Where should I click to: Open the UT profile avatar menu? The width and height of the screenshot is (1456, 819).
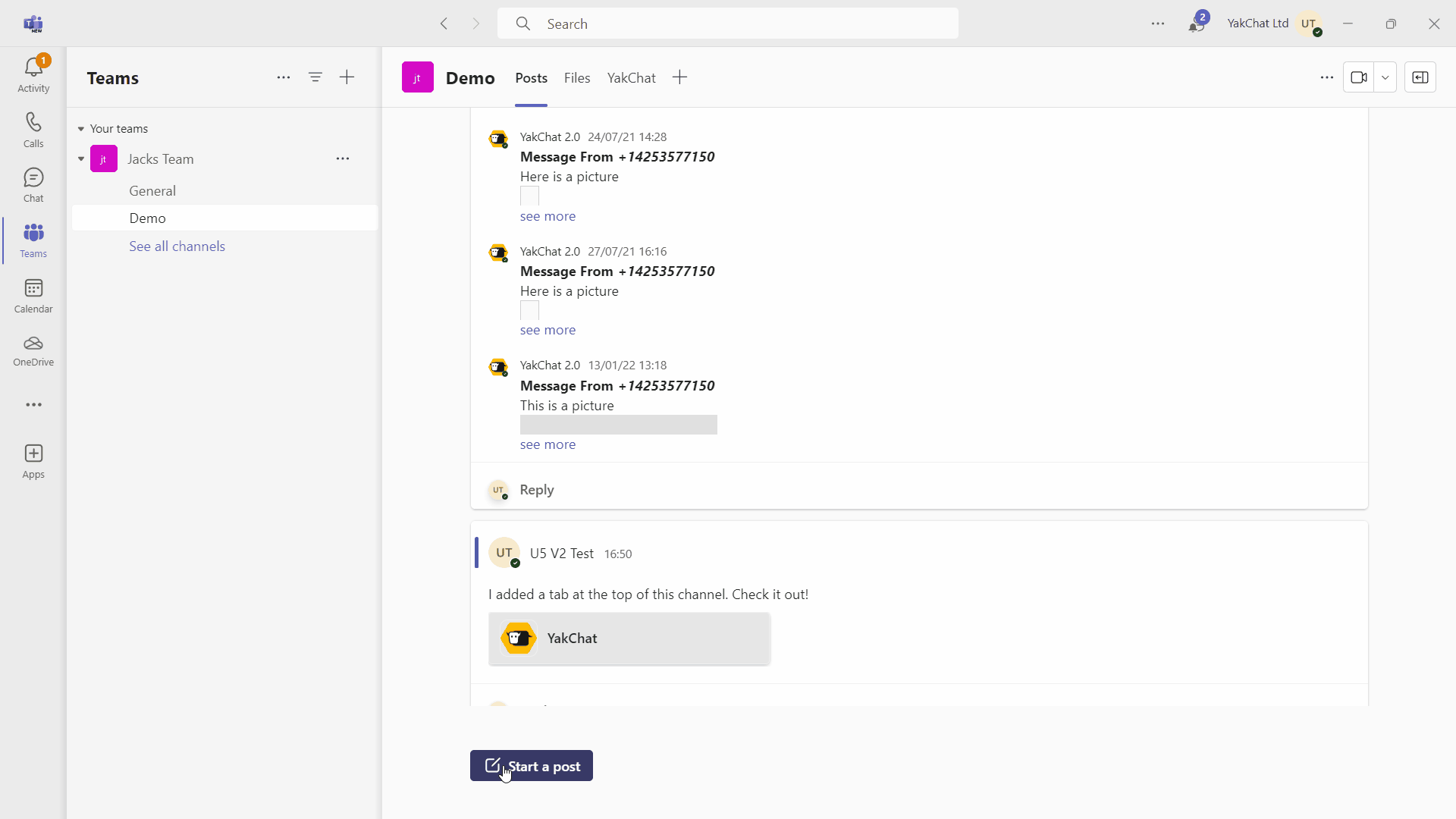tap(1309, 24)
